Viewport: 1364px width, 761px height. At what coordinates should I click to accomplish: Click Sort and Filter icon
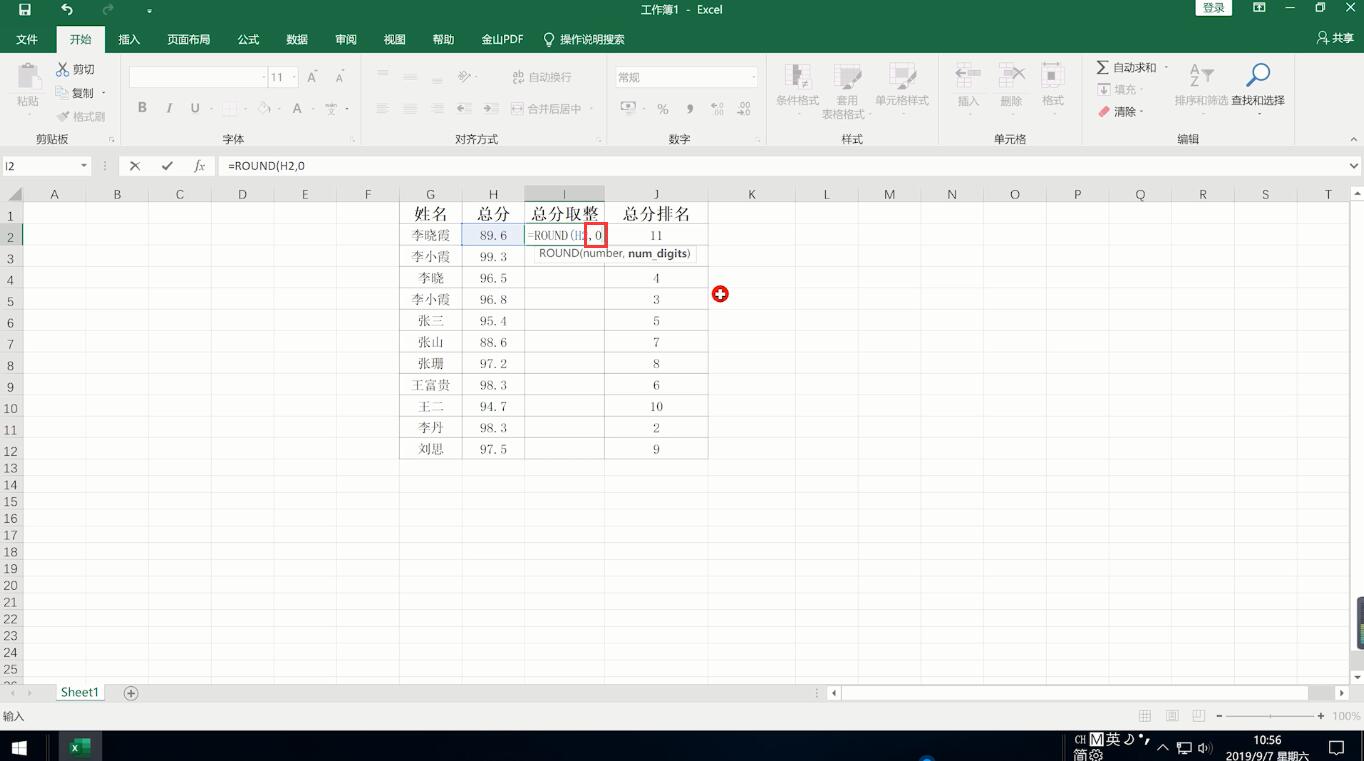(1201, 76)
